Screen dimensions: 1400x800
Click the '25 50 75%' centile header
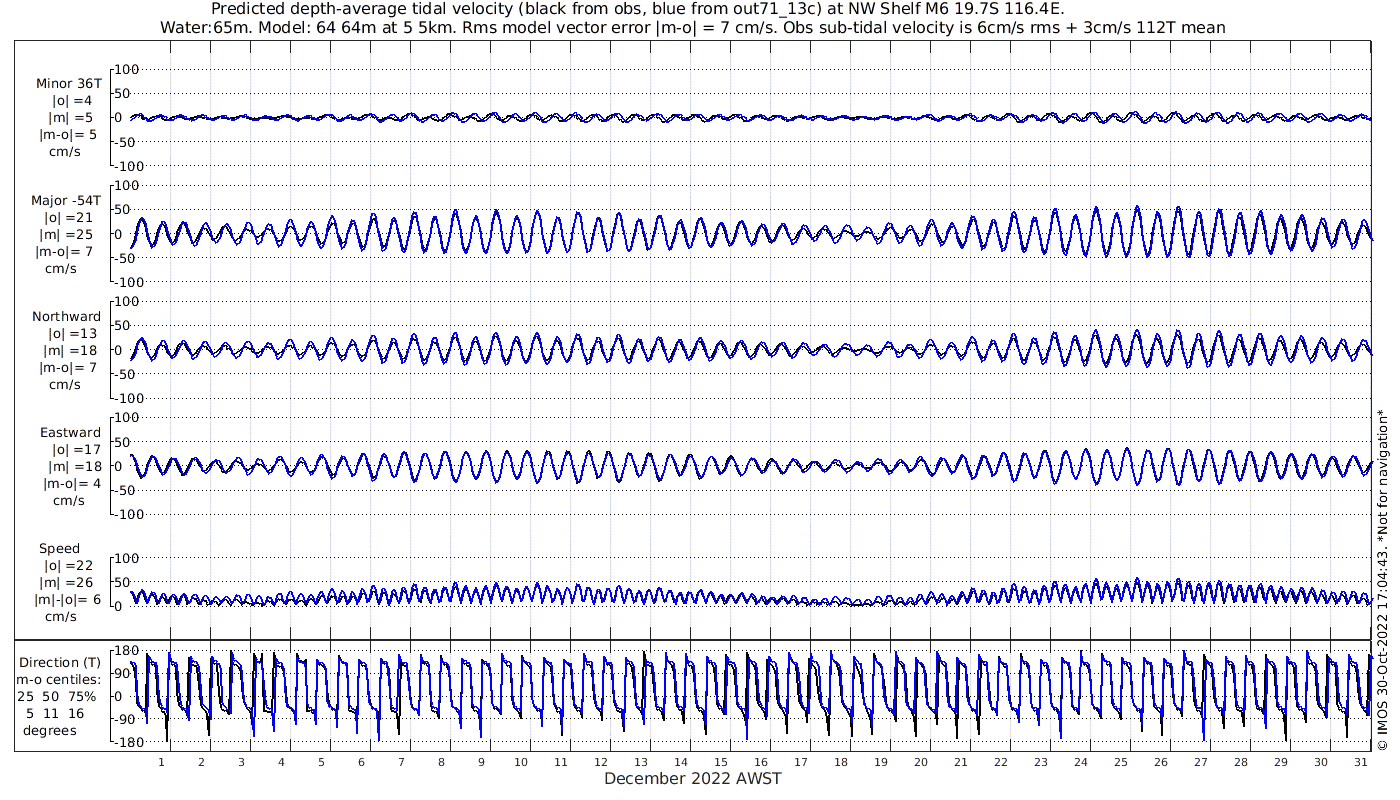coord(57,697)
